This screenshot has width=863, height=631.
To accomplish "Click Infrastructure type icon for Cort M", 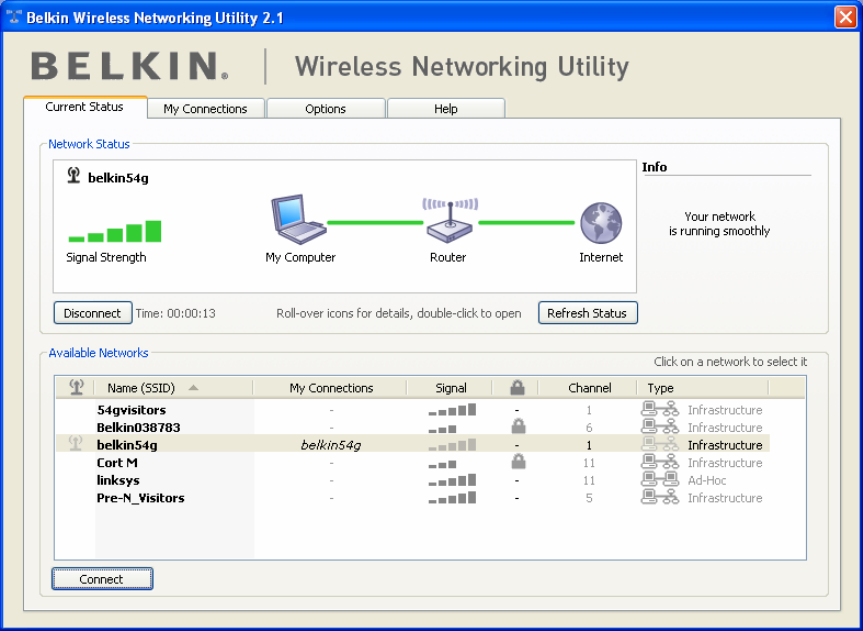I will click(660, 462).
